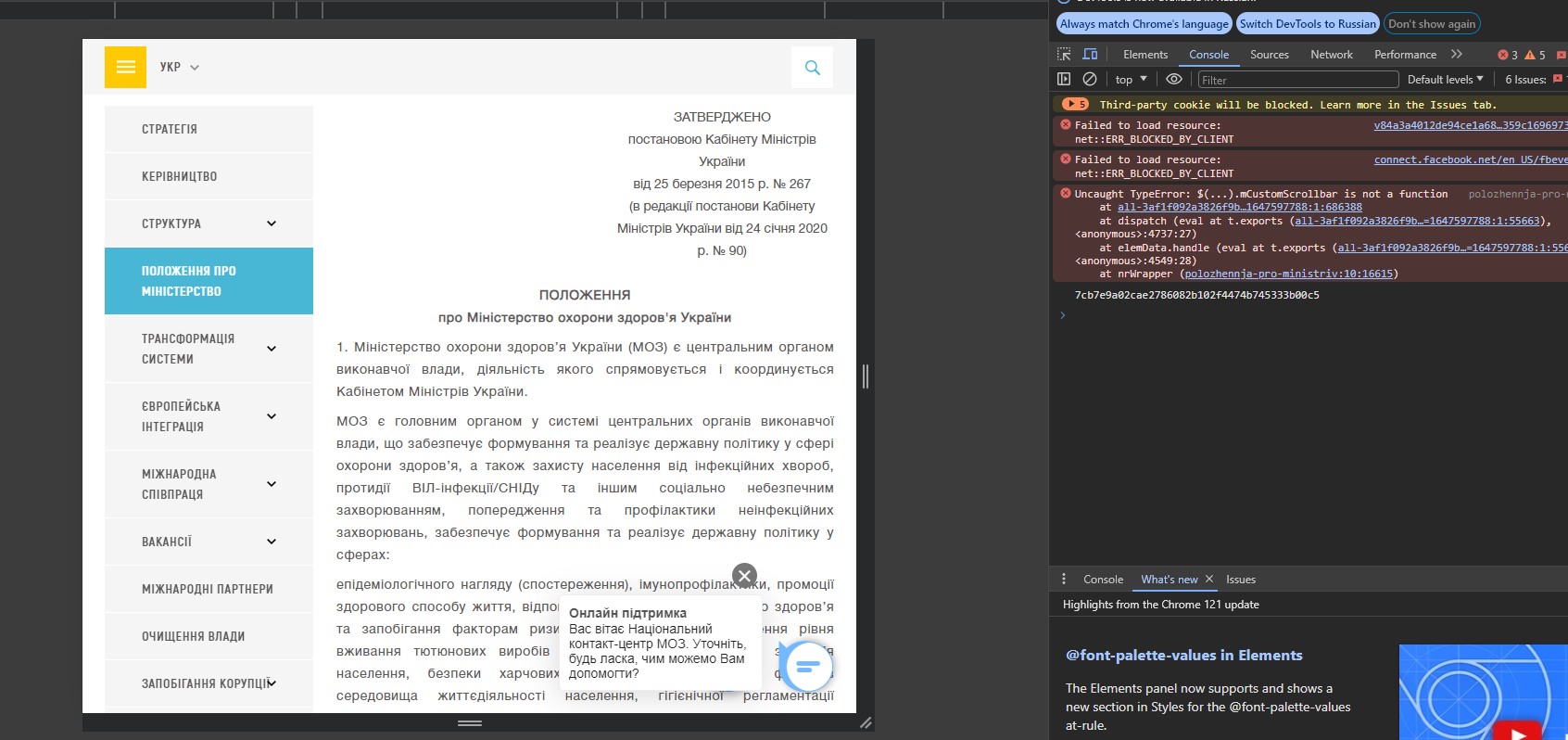Activate the inspect element picker icon
Image resolution: width=1568 pixels, height=740 pixels.
pyautogui.click(x=1064, y=55)
